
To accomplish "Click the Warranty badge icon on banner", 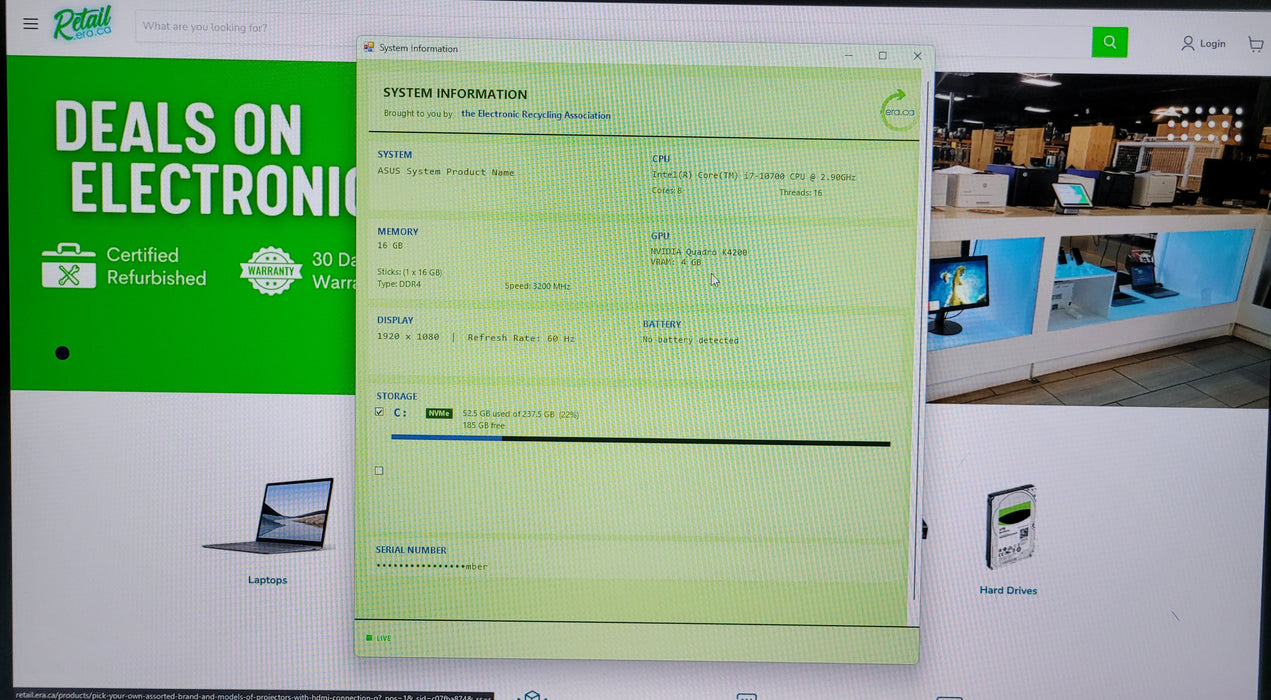I will pos(271,270).
